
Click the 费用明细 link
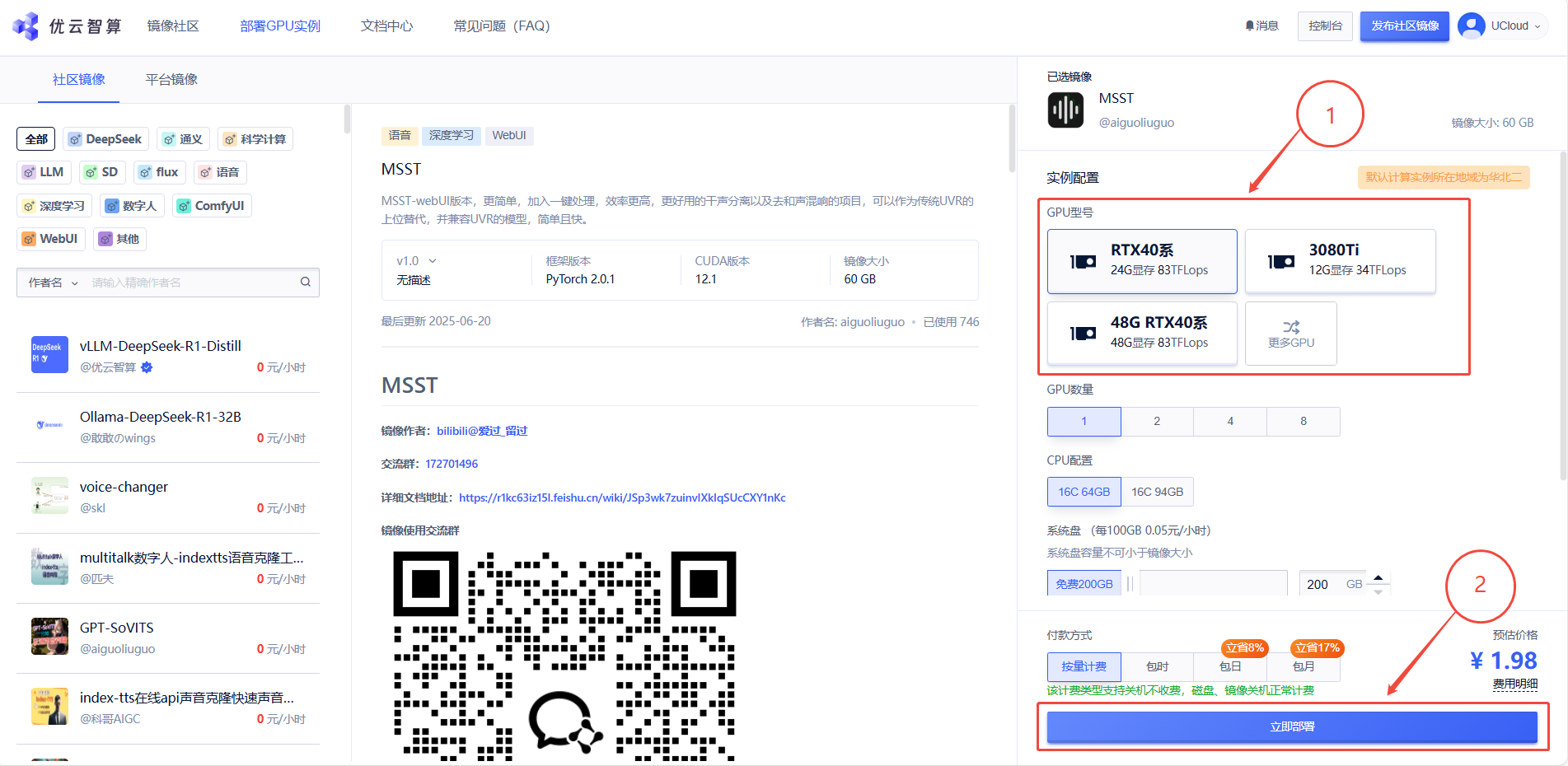(x=1514, y=684)
